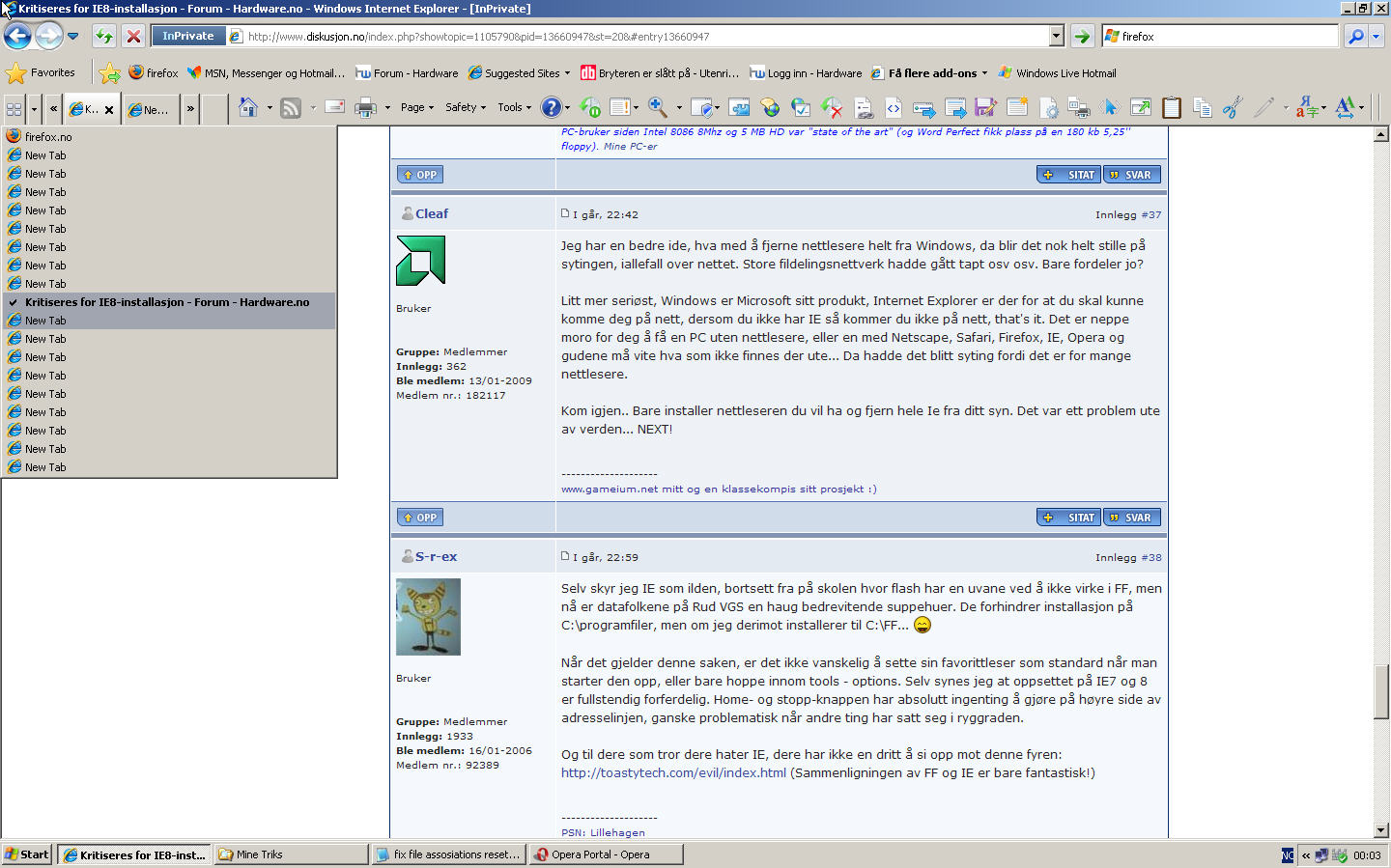Click the Read Mail icon

(x=334, y=107)
